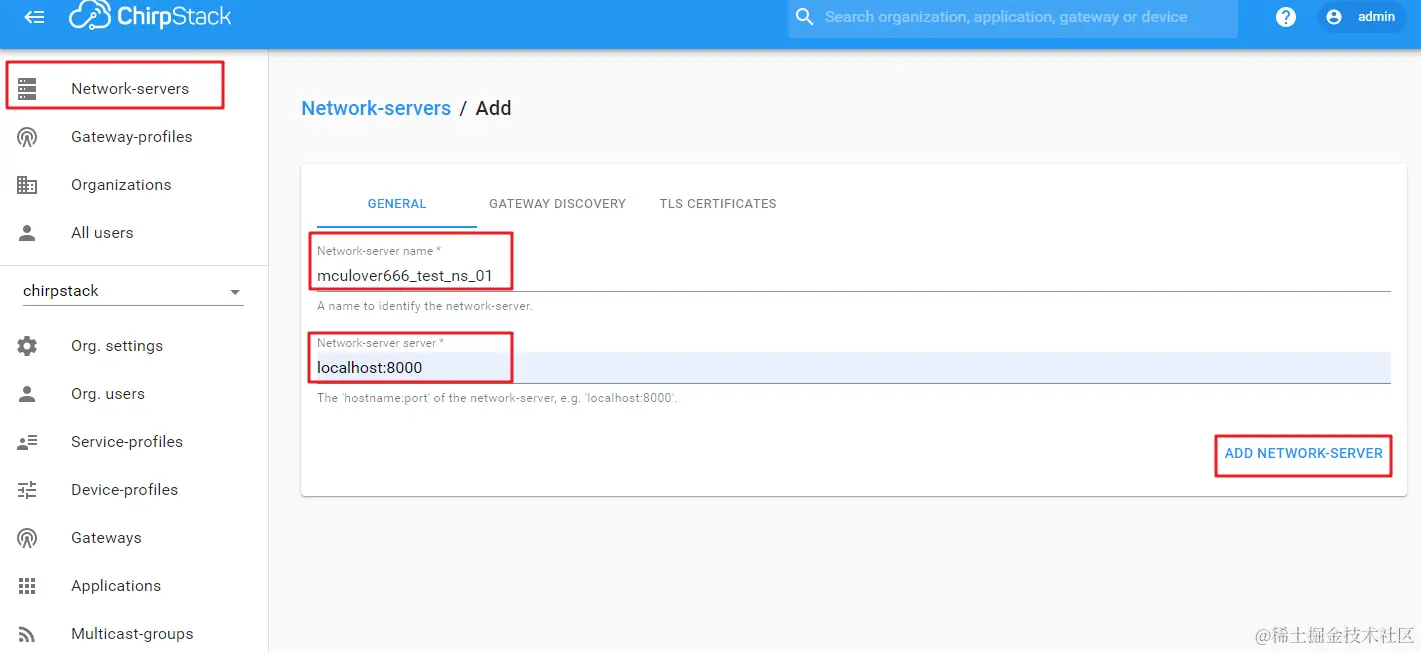Open Multicast-groups in the sidebar

pyautogui.click(x=134, y=634)
